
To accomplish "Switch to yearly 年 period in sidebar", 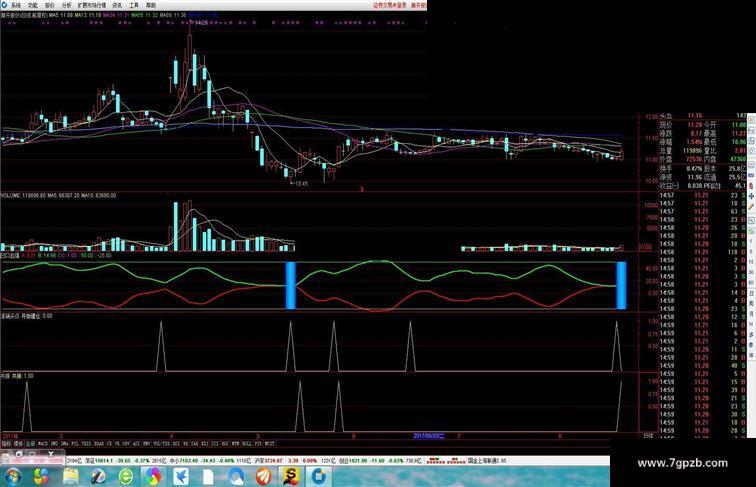I will click(752, 355).
